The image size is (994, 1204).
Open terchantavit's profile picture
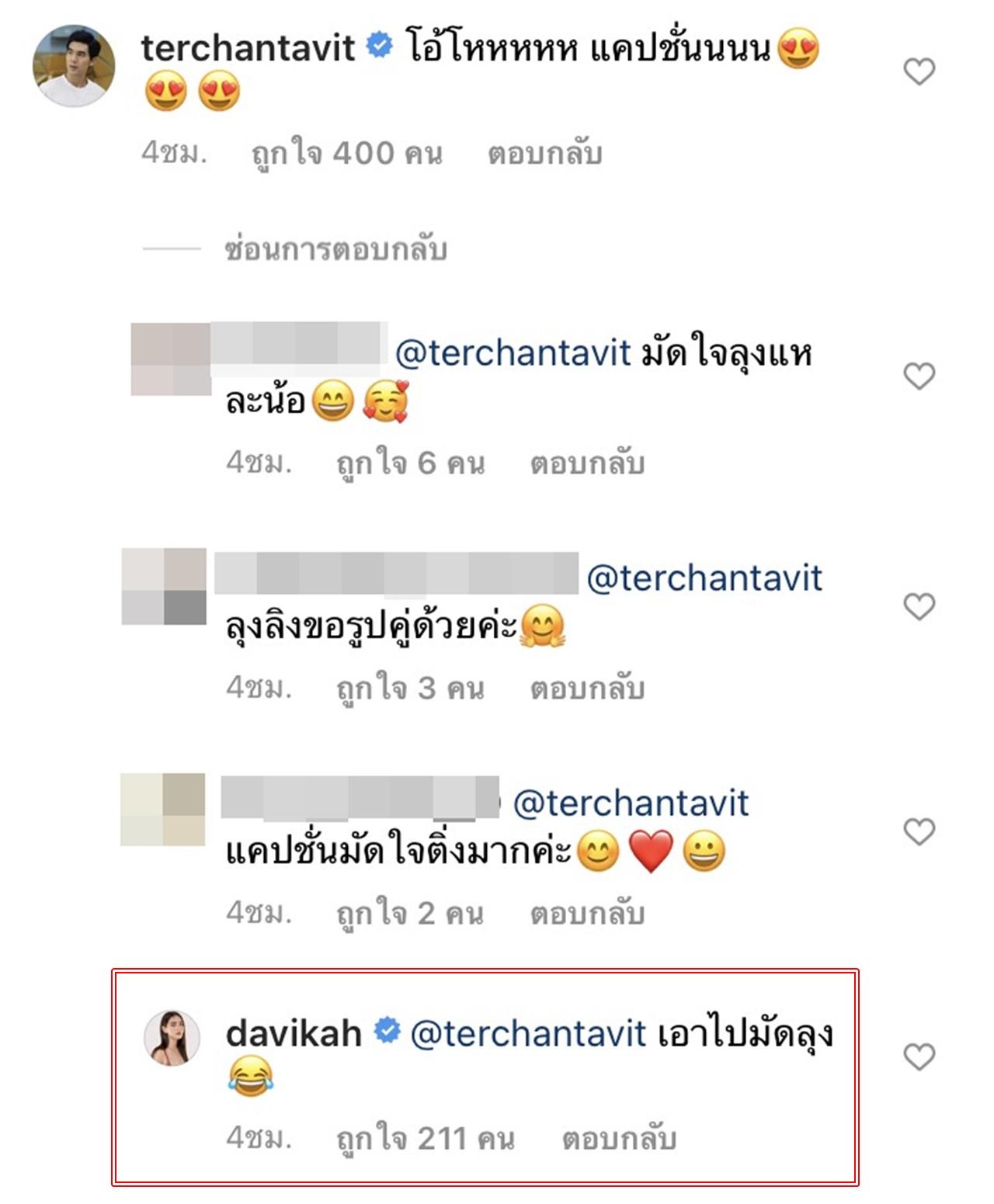74,65
